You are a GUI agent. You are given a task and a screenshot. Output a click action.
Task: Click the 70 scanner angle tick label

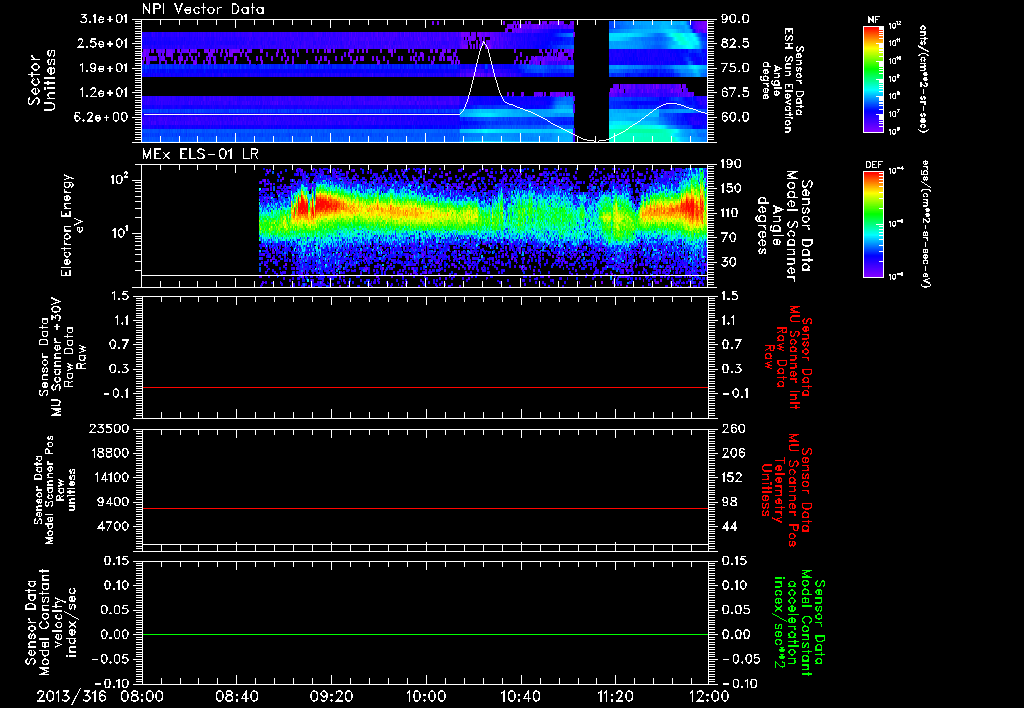point(729,238)
